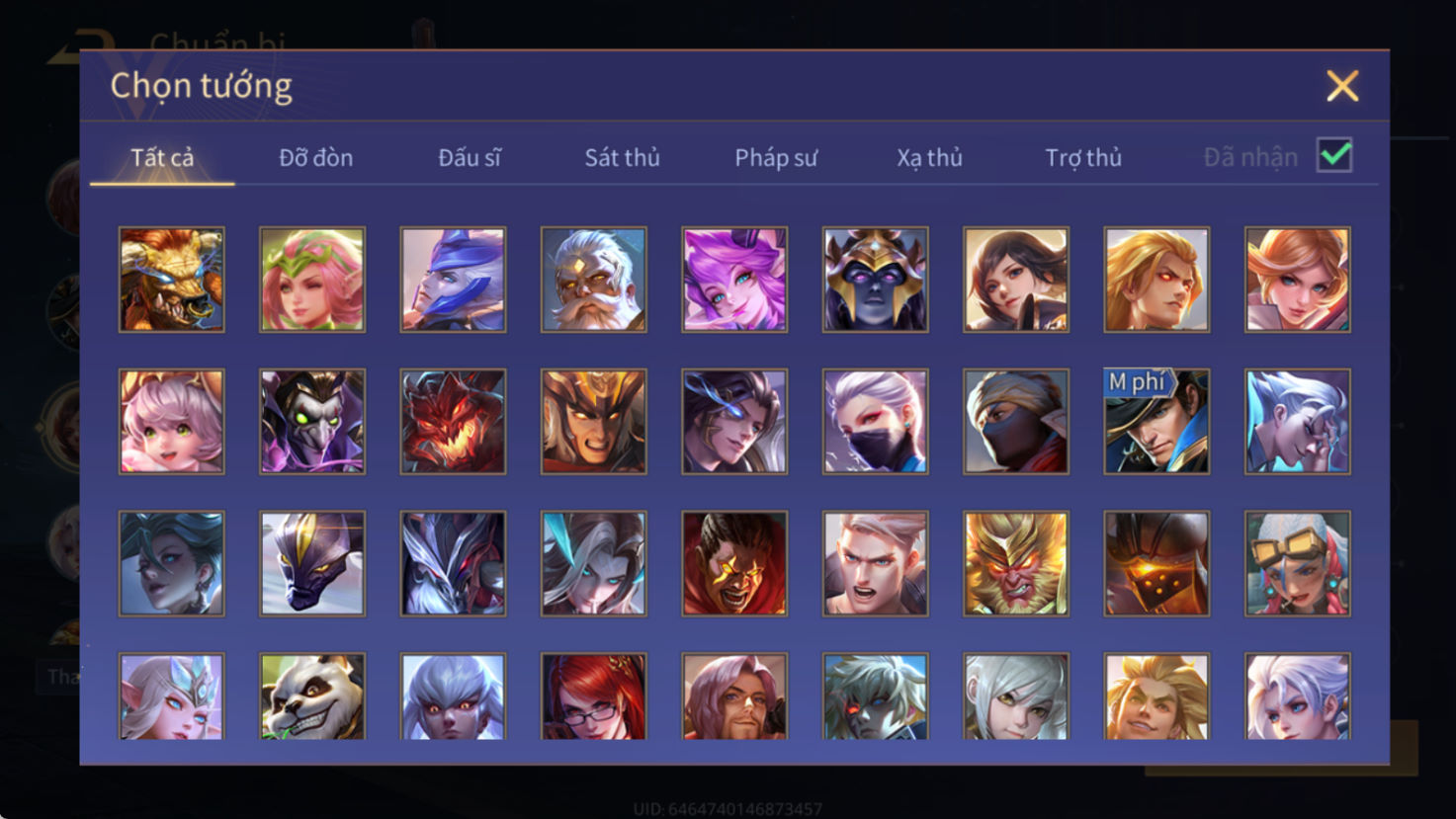Open the Đấu sĩ tab
The width and height of the screenshot is (1456, 819).
point(470,158)
